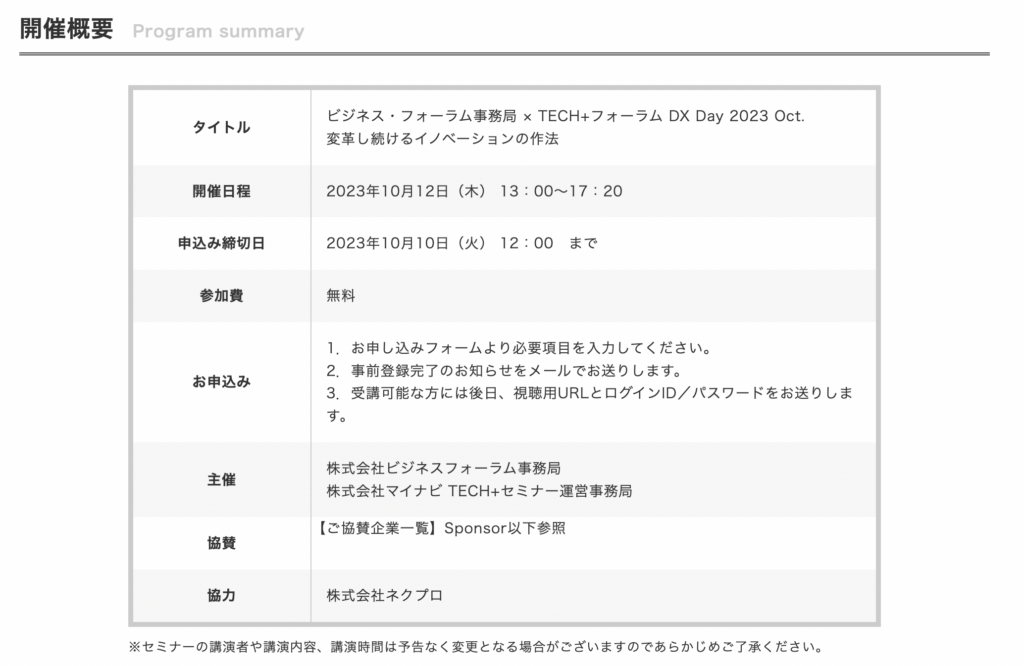Screen dimensions: 1024x666
Task: Click the deadline 2023年10月10日（火） 12:00 まで
Action: (x=461, y=243)
